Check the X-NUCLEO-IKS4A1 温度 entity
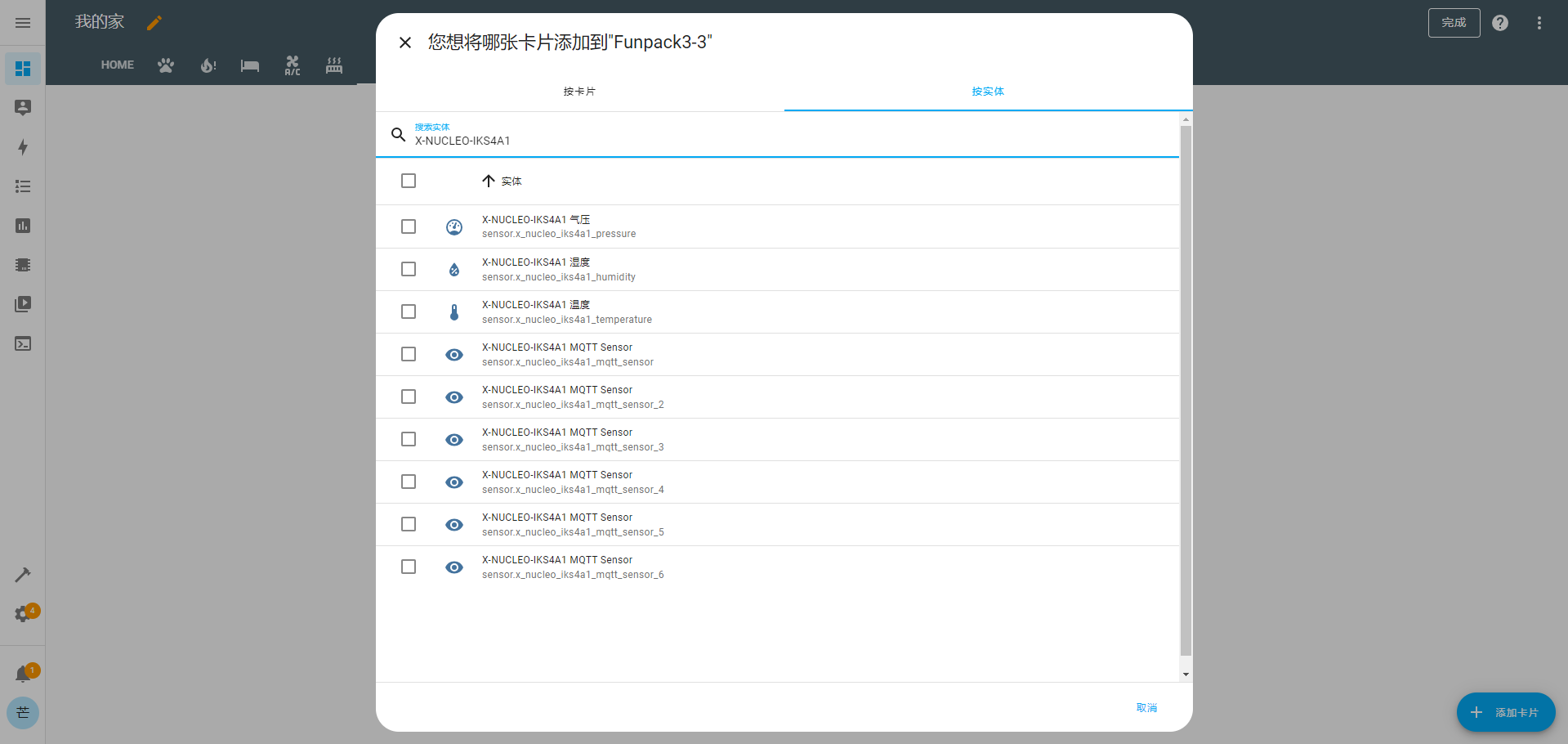The width and height of the screenshot is (1568, 744). click(409, 311)
